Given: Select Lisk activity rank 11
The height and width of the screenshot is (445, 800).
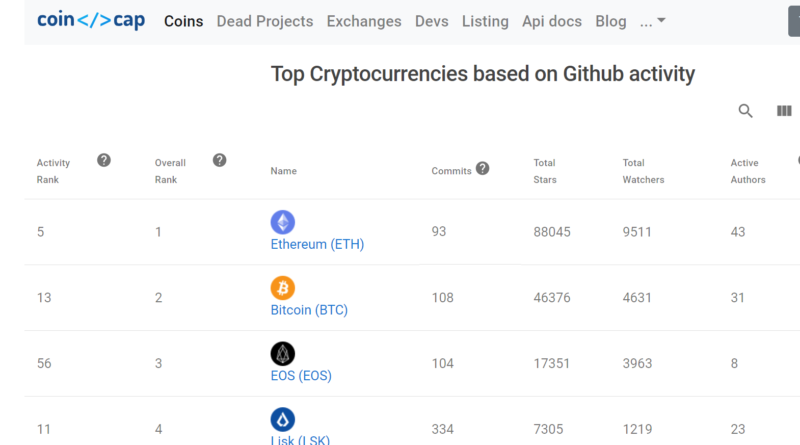Looking at the screenshot, I should click(x=43, y=429).
